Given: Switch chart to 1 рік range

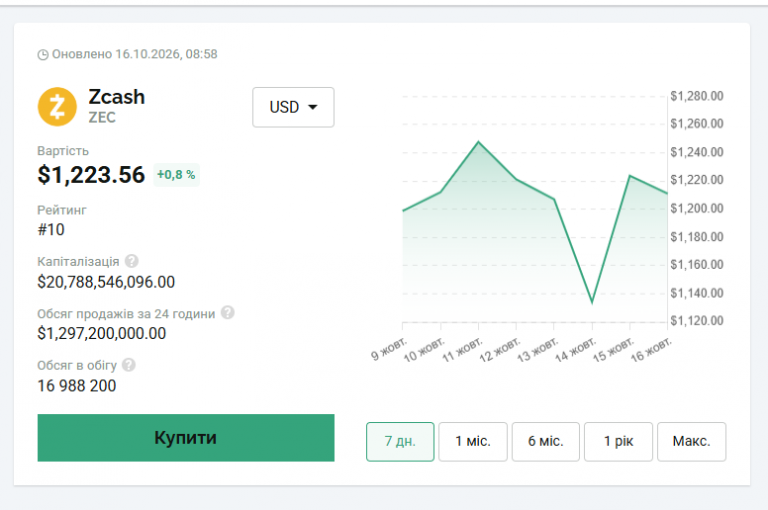Looking at the screenshot, I should click(618, 441).
